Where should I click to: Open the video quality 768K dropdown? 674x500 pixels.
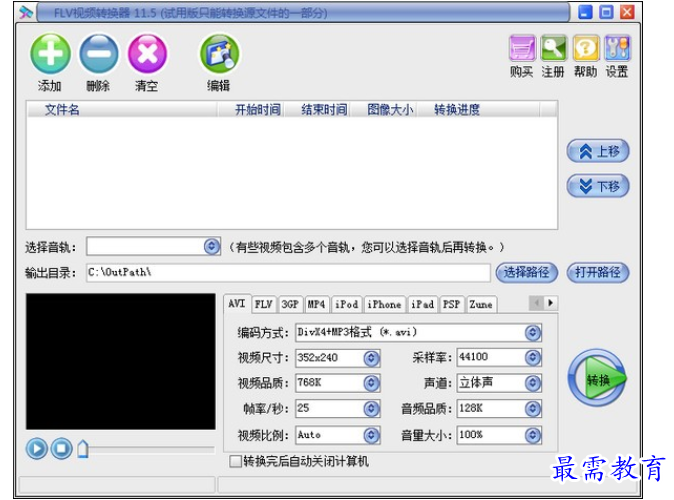point(371,383)
